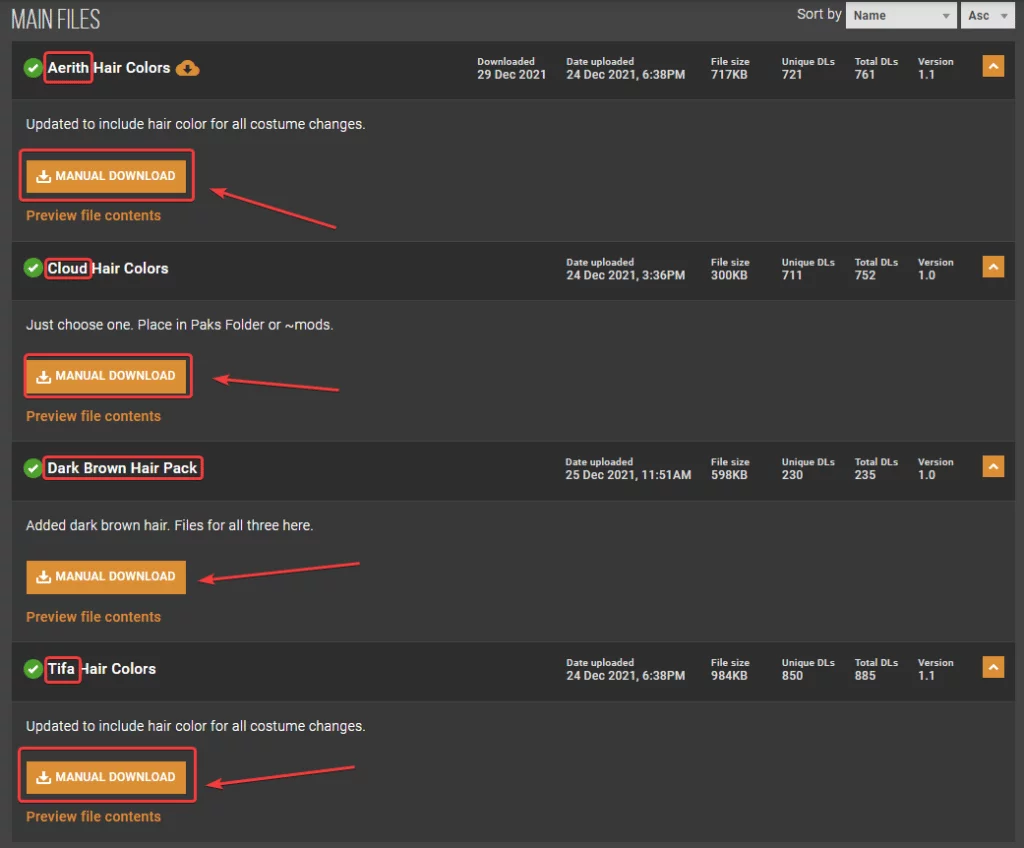The width and height of the screenshot is (1024, 848).
Task: Open the Sort by Name dropdown
Action: (900, 15)
